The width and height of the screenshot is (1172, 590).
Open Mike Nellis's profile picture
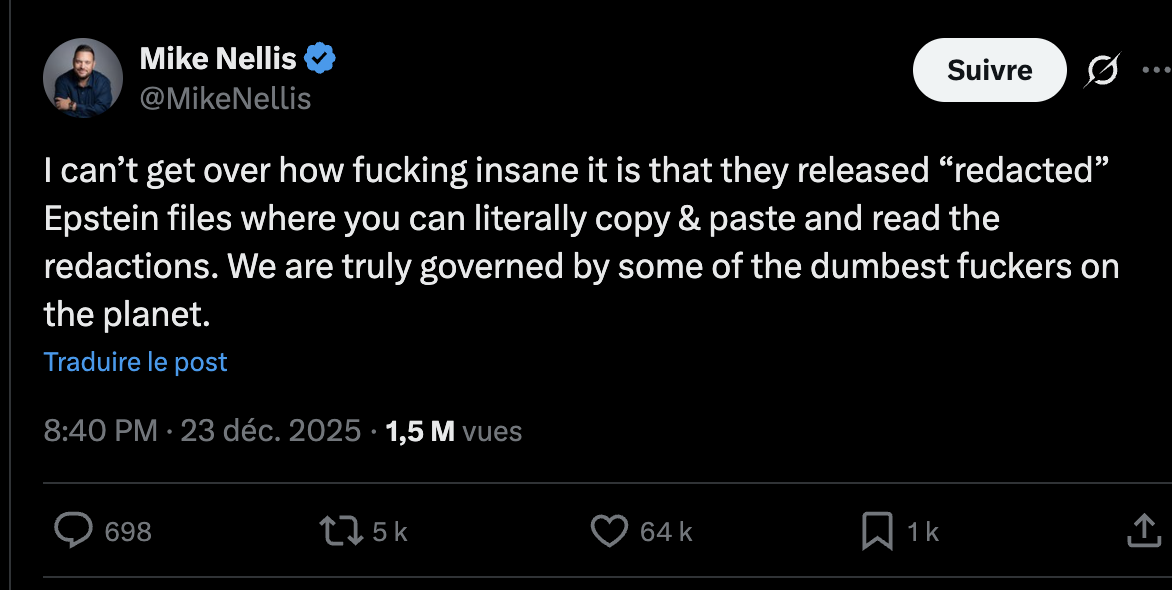[83, 79]
